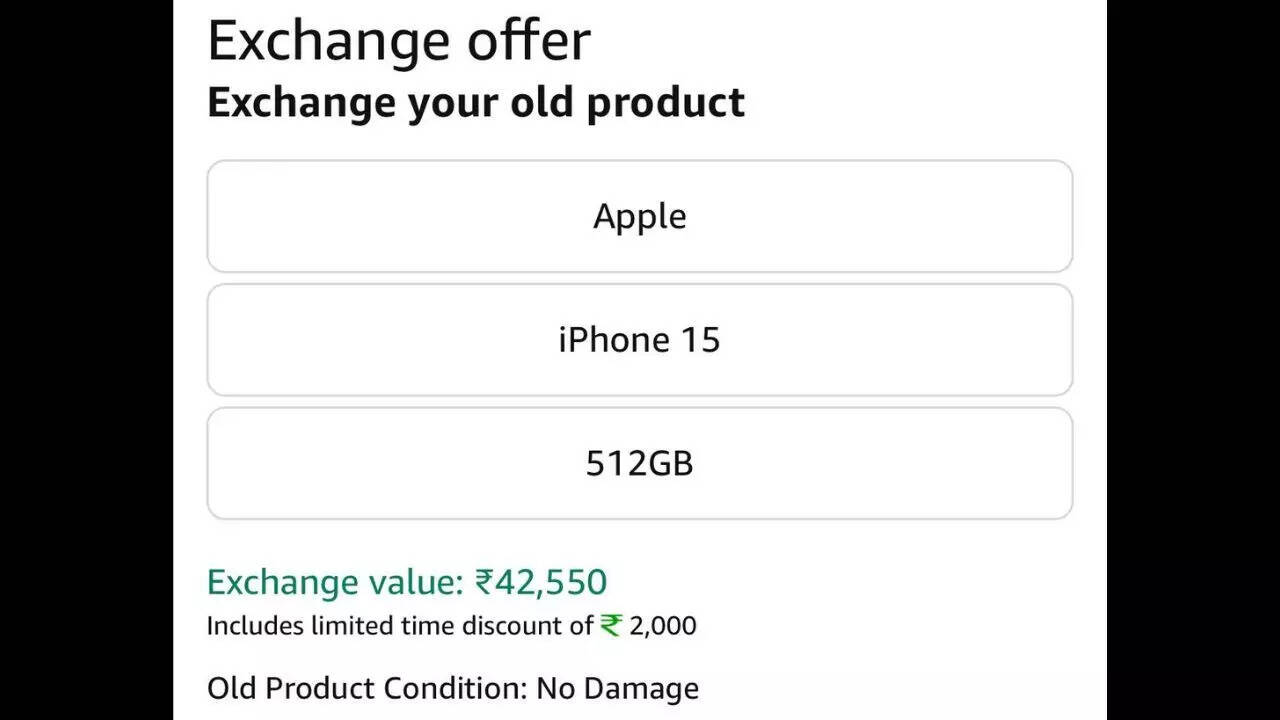Click the Exchange your old product subheading
The width and height of the screenshot is (1280, 720).
[x=475, y=101]
